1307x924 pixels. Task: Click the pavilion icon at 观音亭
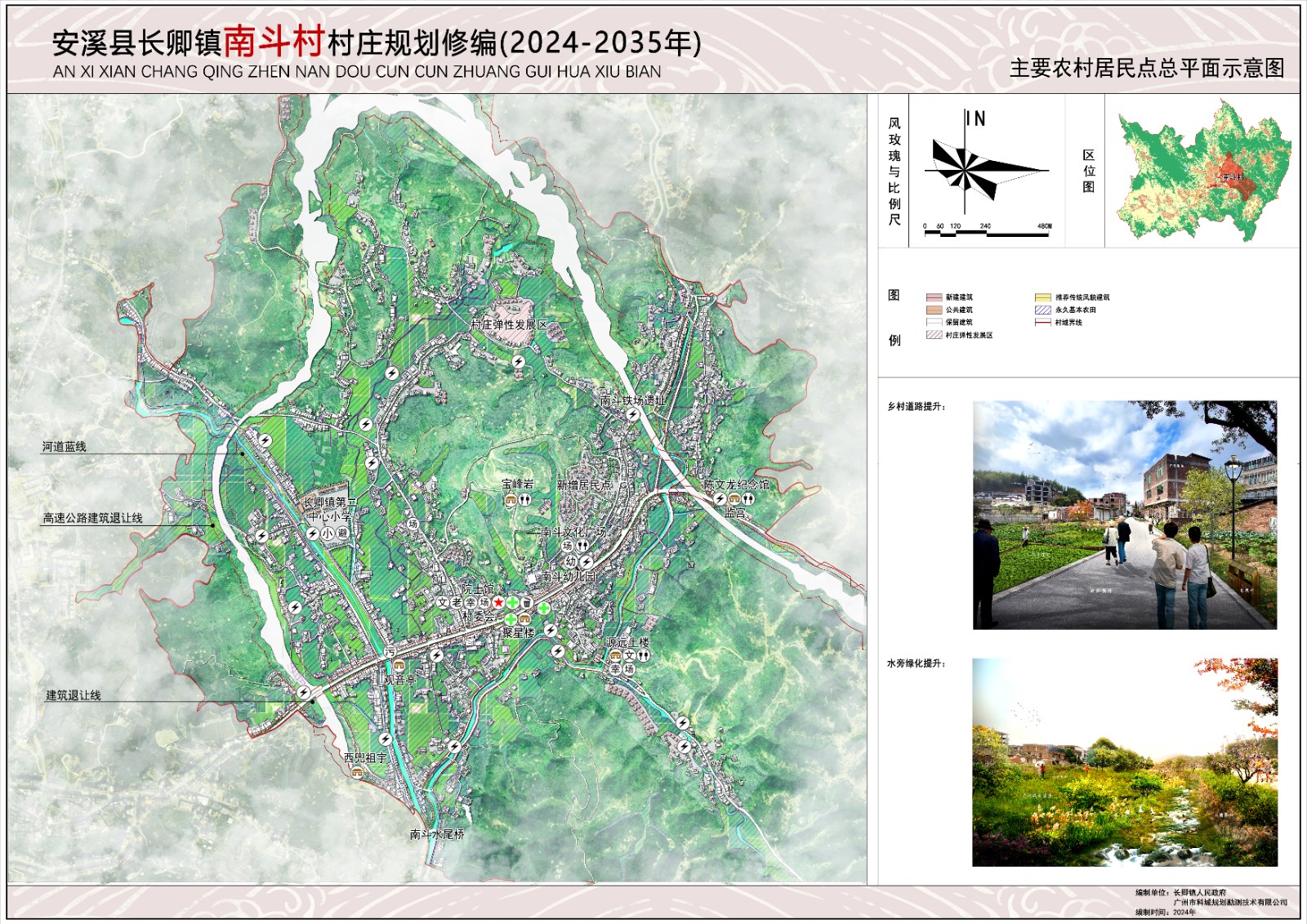pos(399,667)
